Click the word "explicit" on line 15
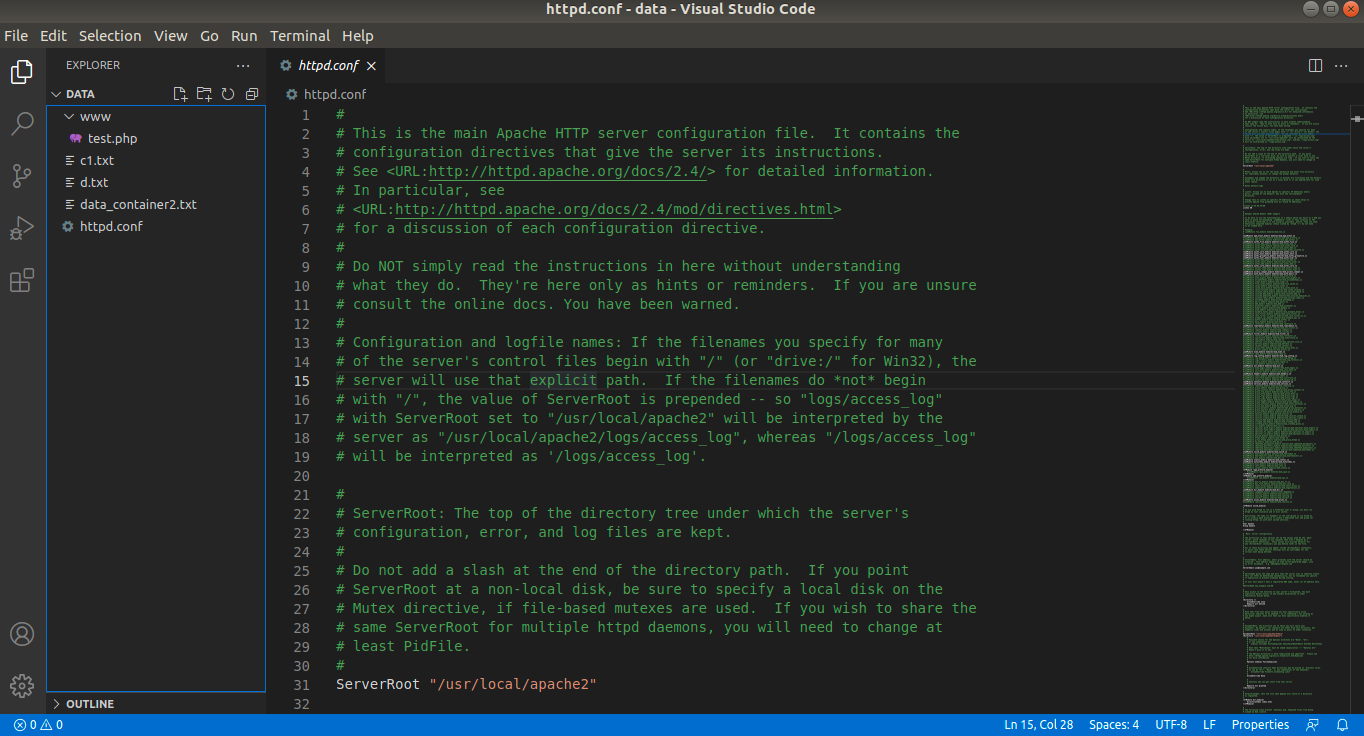 [563, 380]
